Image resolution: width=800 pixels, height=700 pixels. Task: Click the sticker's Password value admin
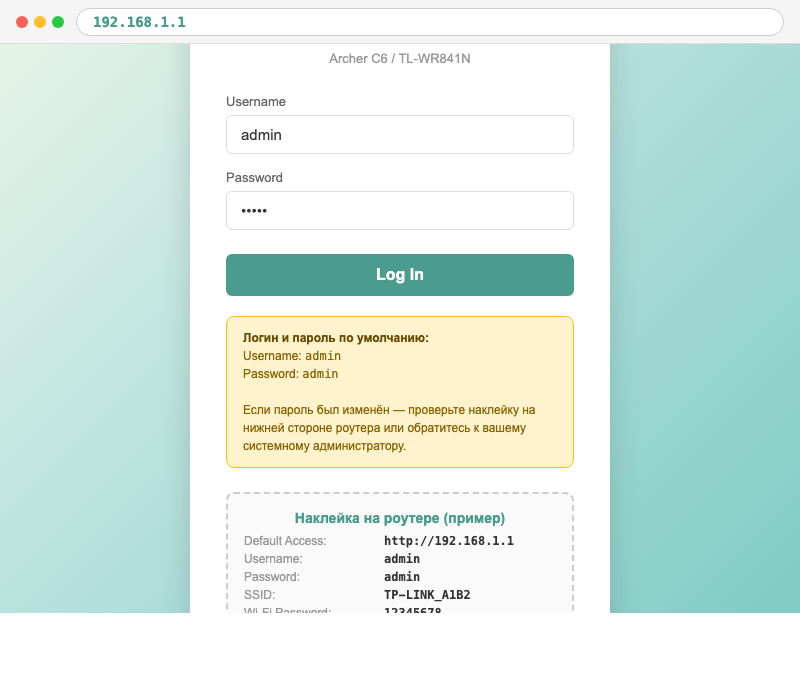click(402, 577)
